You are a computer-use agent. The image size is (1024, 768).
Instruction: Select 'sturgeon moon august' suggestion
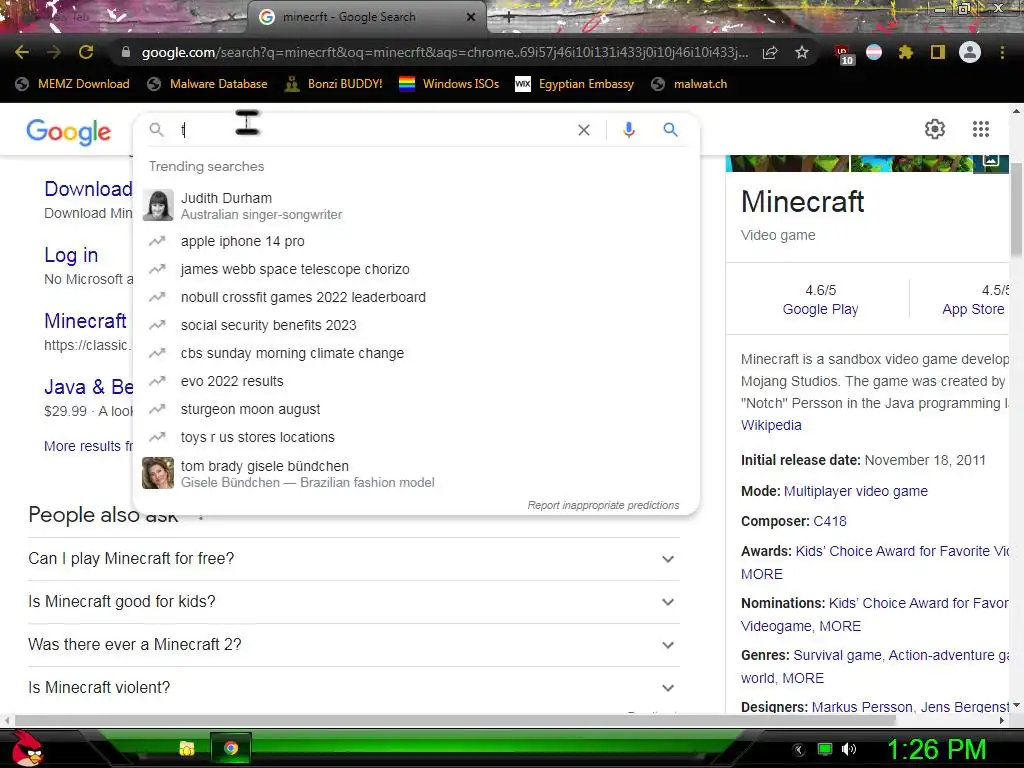coord(416,409)
